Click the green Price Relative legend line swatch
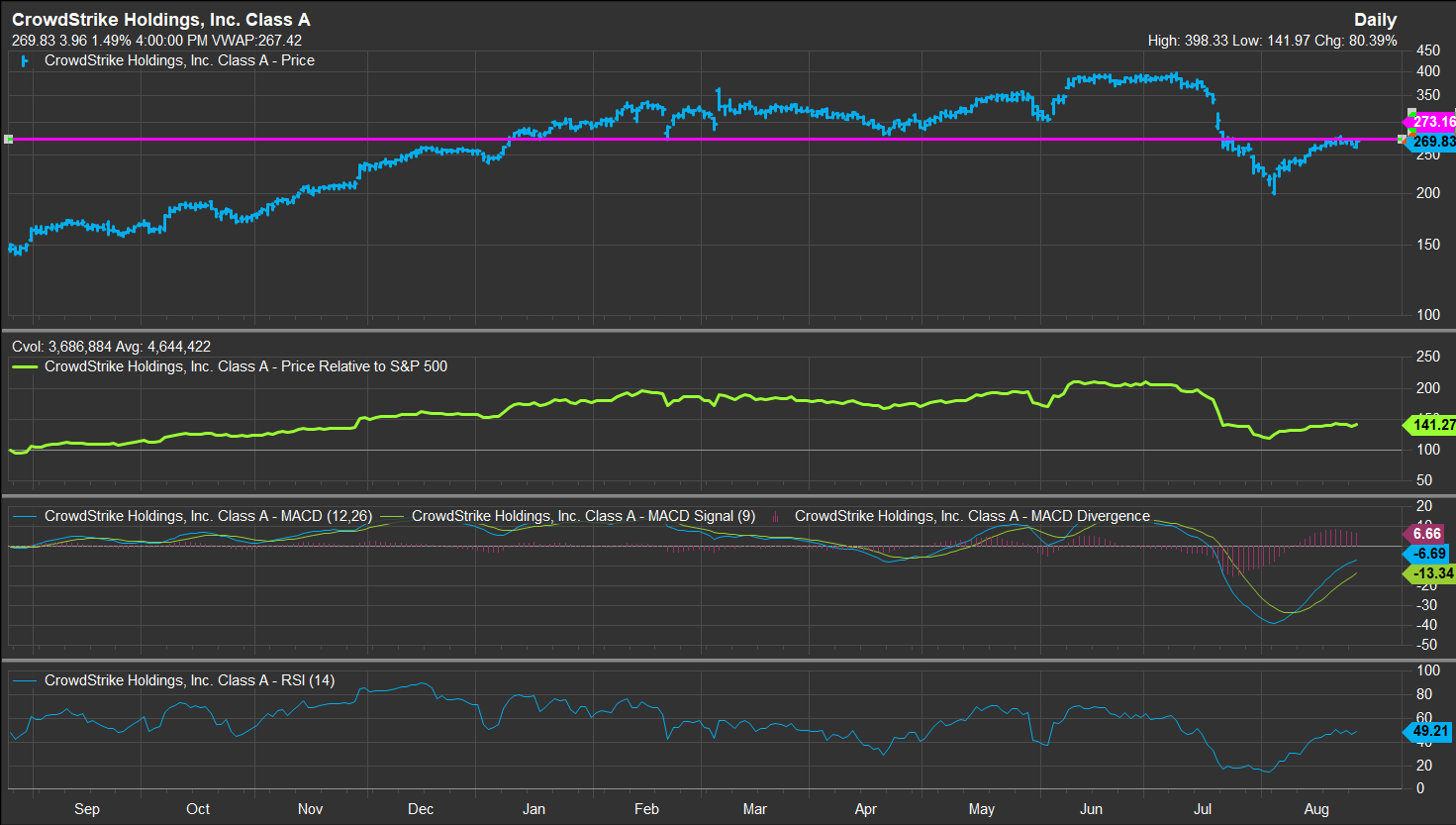 coord(25,366)
